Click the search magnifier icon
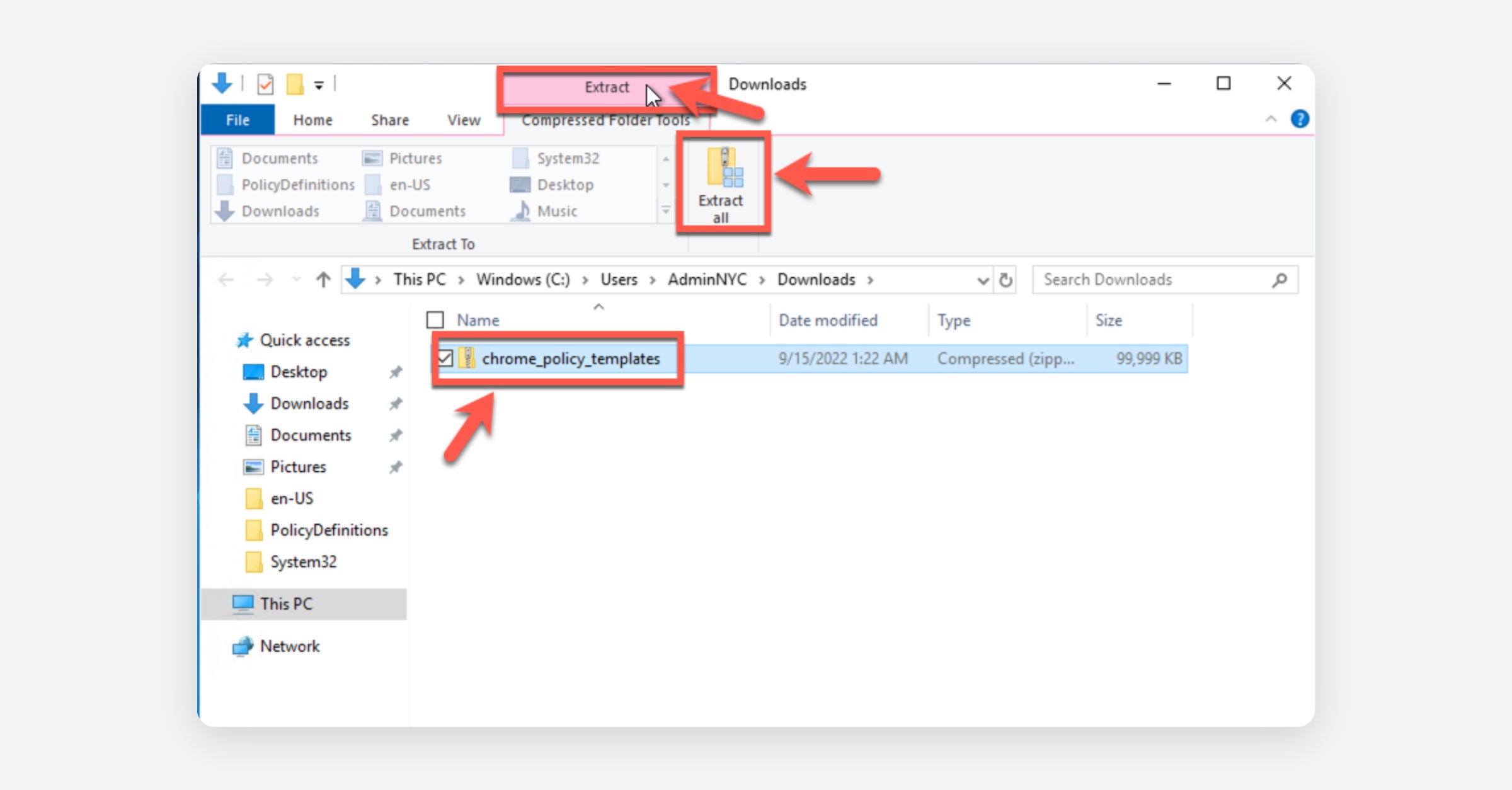1512x790 pixels. pyautogui.click(x=1279, y=280)
